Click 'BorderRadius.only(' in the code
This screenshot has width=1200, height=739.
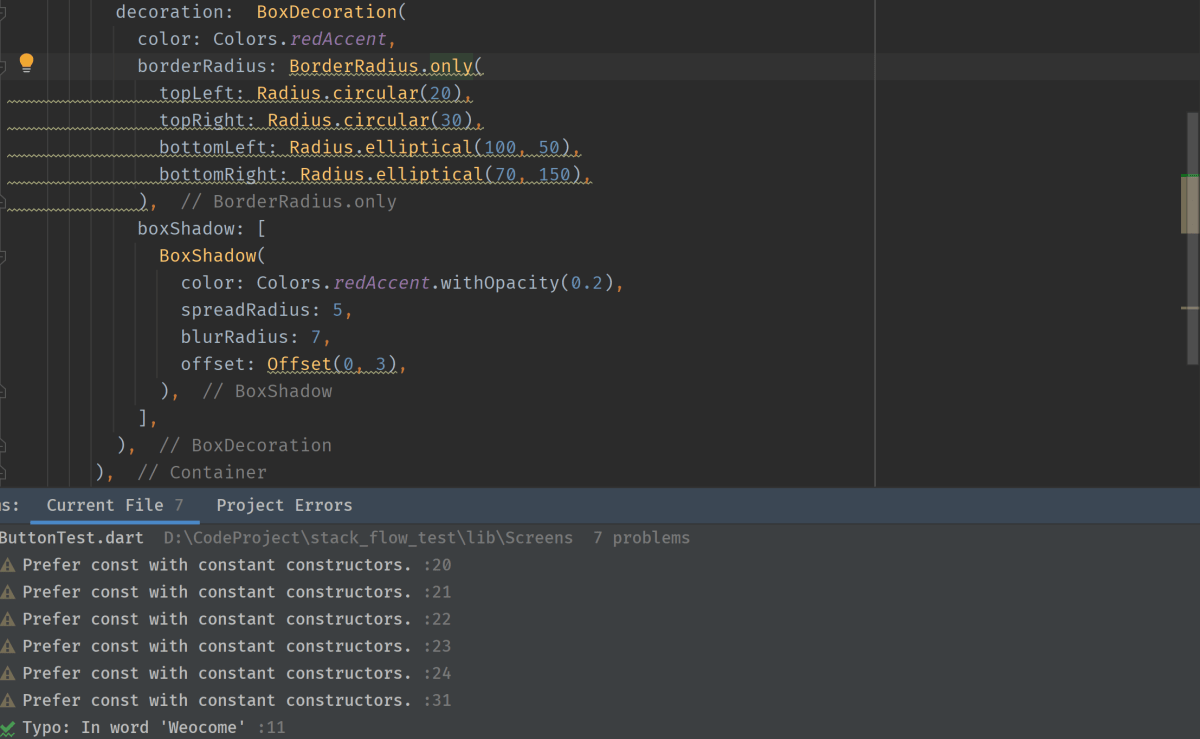point(386,67)
